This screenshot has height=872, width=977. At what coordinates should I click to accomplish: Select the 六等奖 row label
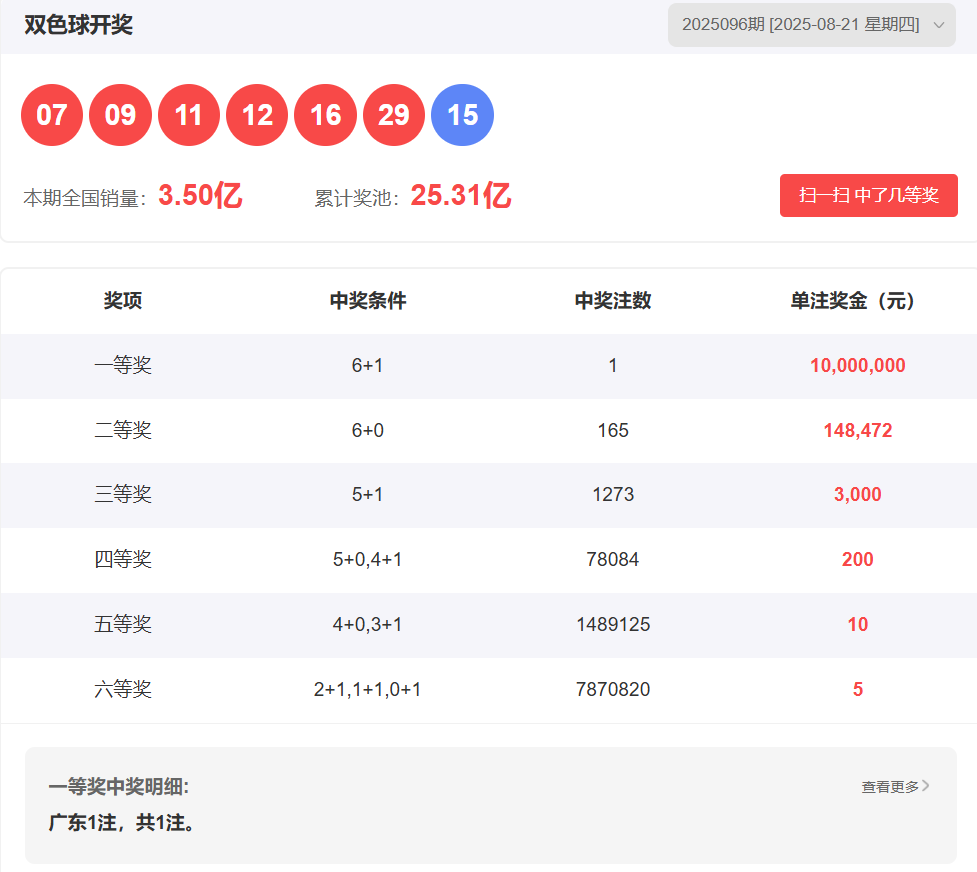[x=123, y=689]
